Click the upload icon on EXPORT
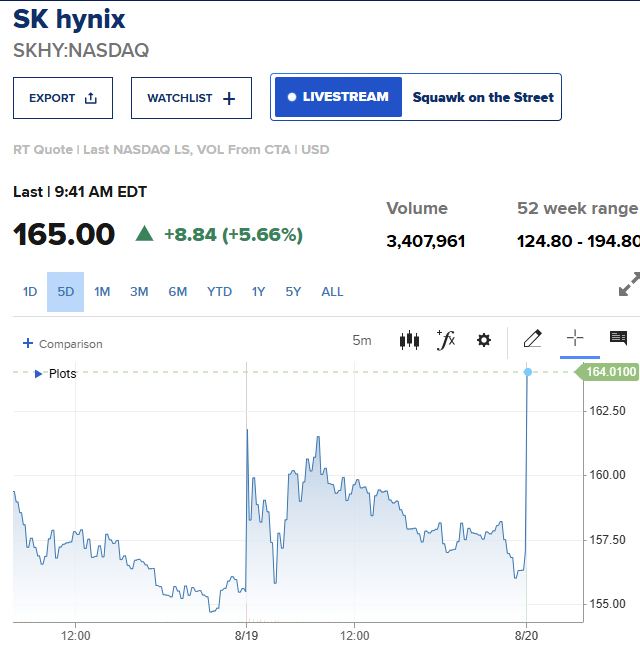The image size is (640, 652). (x=91, y=98)
